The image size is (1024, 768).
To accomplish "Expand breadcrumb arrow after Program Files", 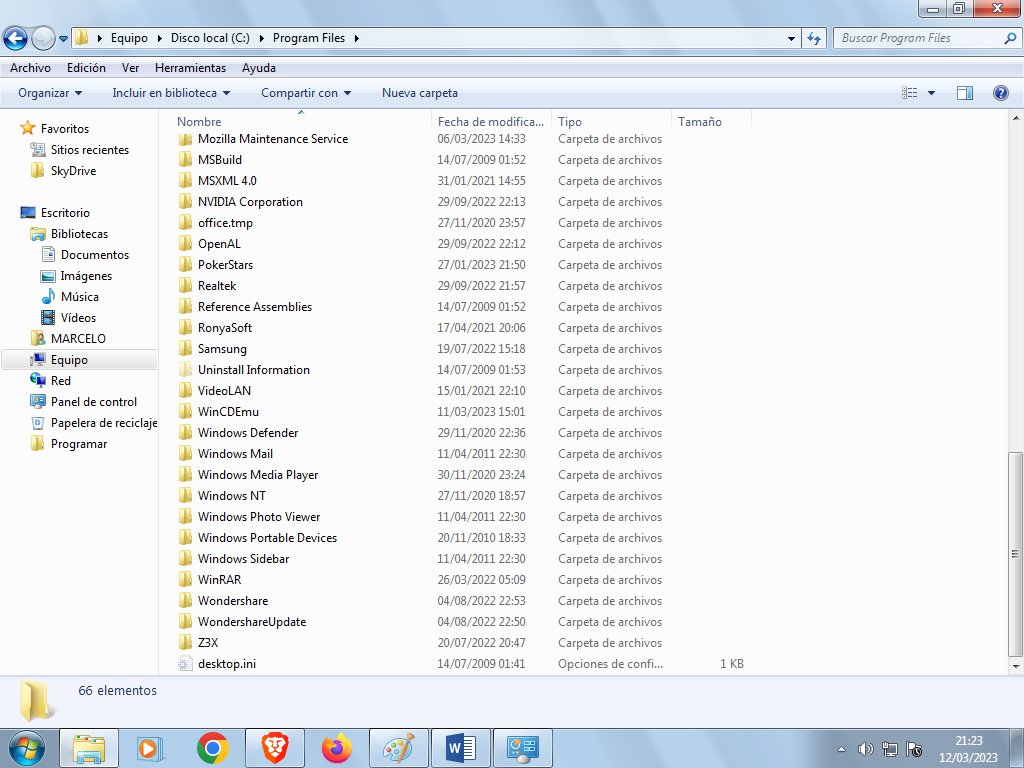I will coord(357,38).
